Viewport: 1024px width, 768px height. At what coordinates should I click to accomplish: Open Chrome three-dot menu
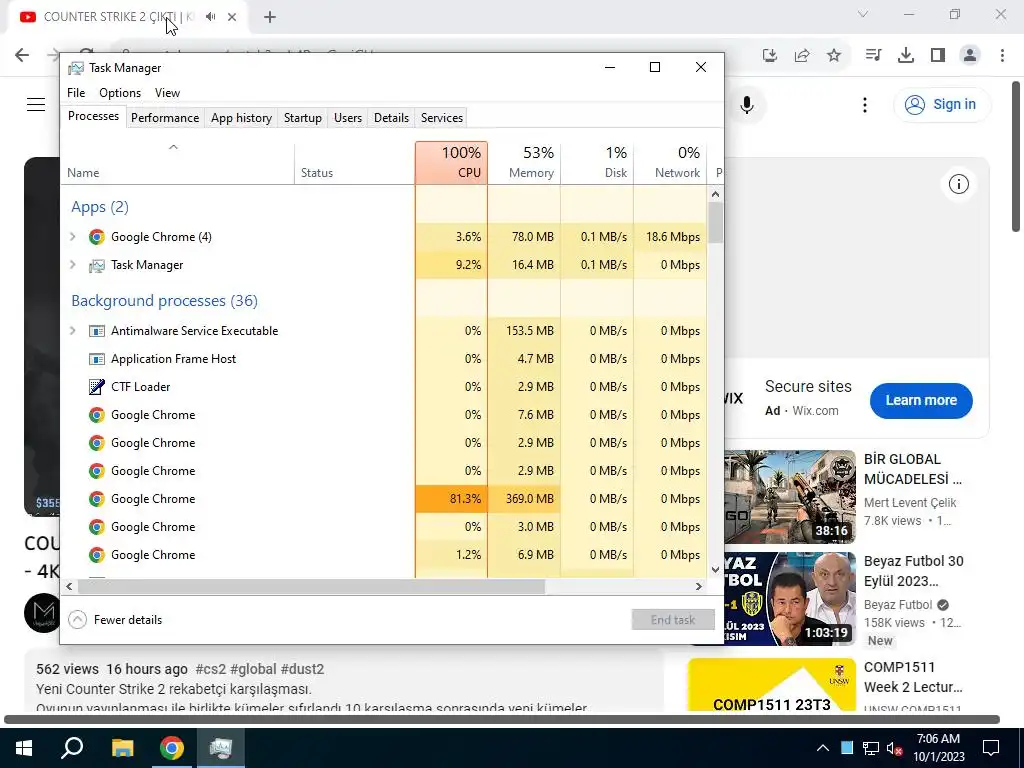click(x=1002, y=56)
